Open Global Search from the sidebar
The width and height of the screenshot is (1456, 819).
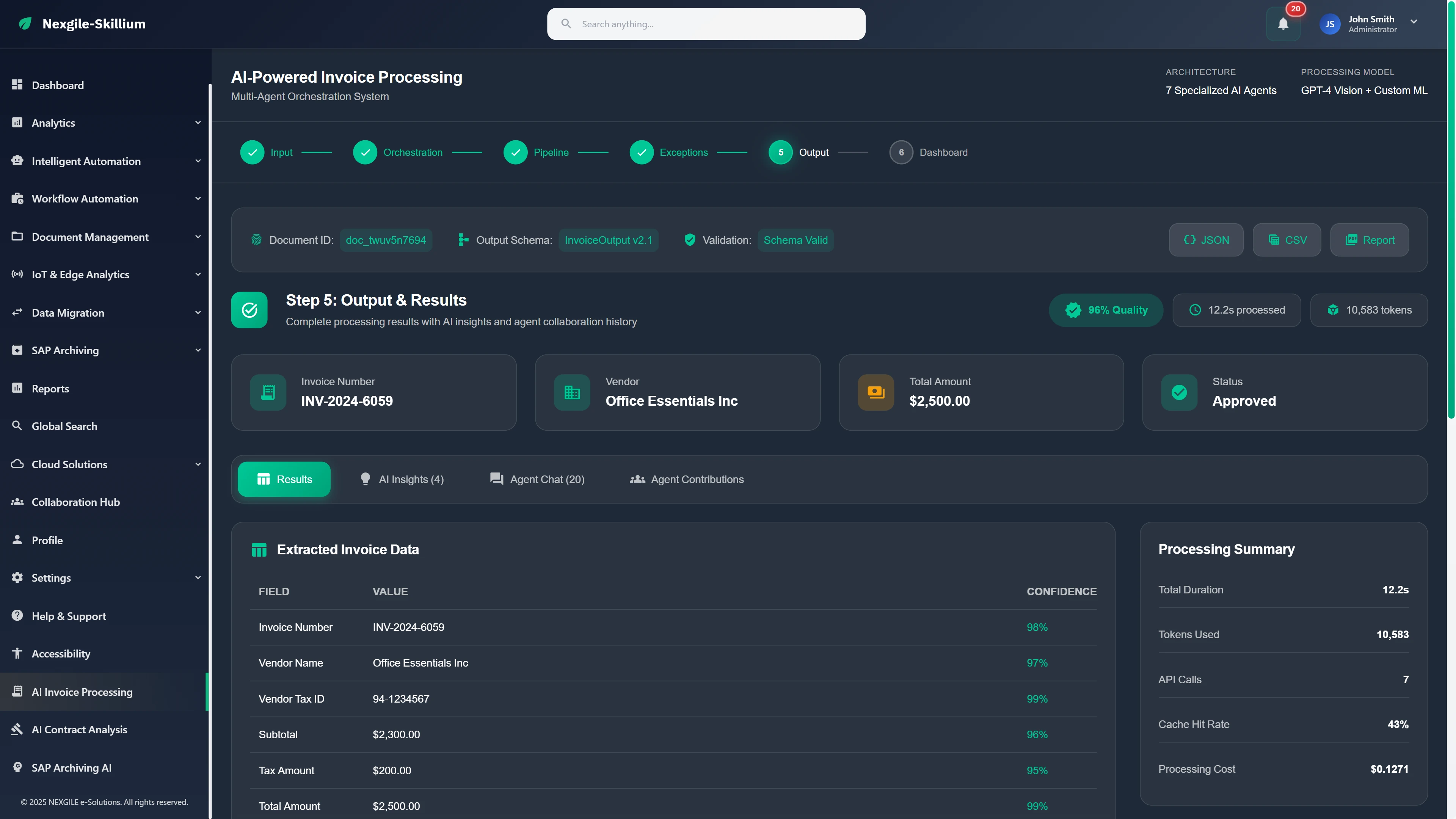pos(17,425)
